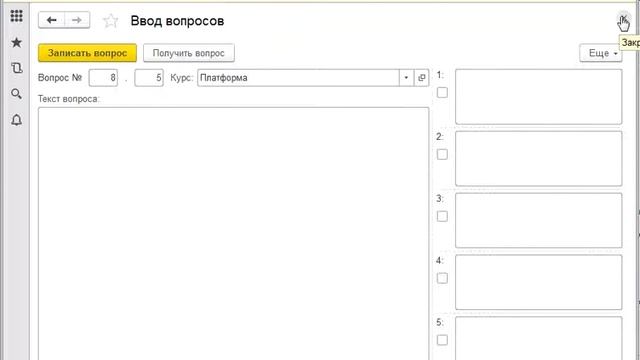Open notifications bell in sidebar
640x360 pixels.
pos(17,120)
